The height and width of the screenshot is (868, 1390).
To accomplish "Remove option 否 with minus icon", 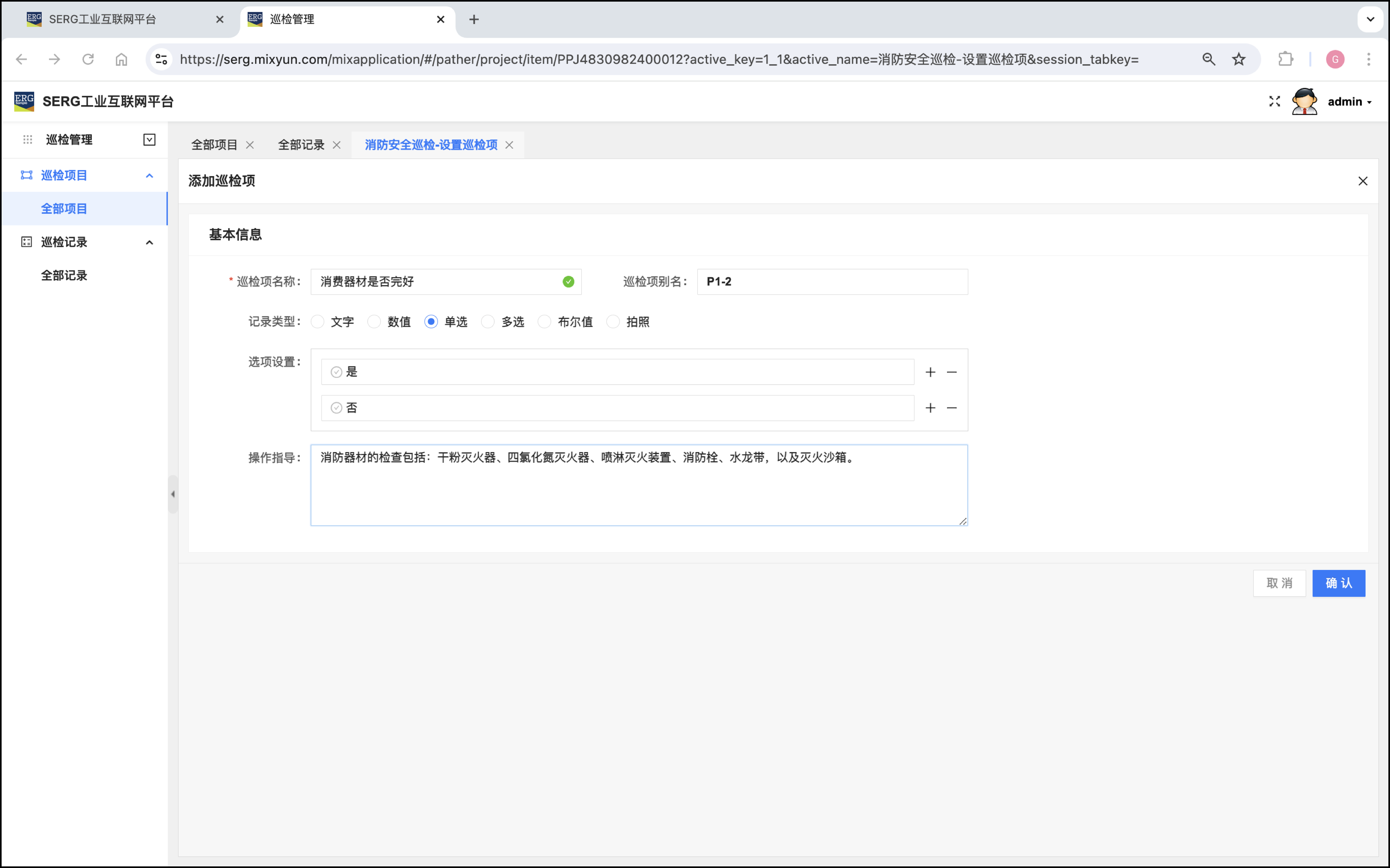I will [951, 408].
